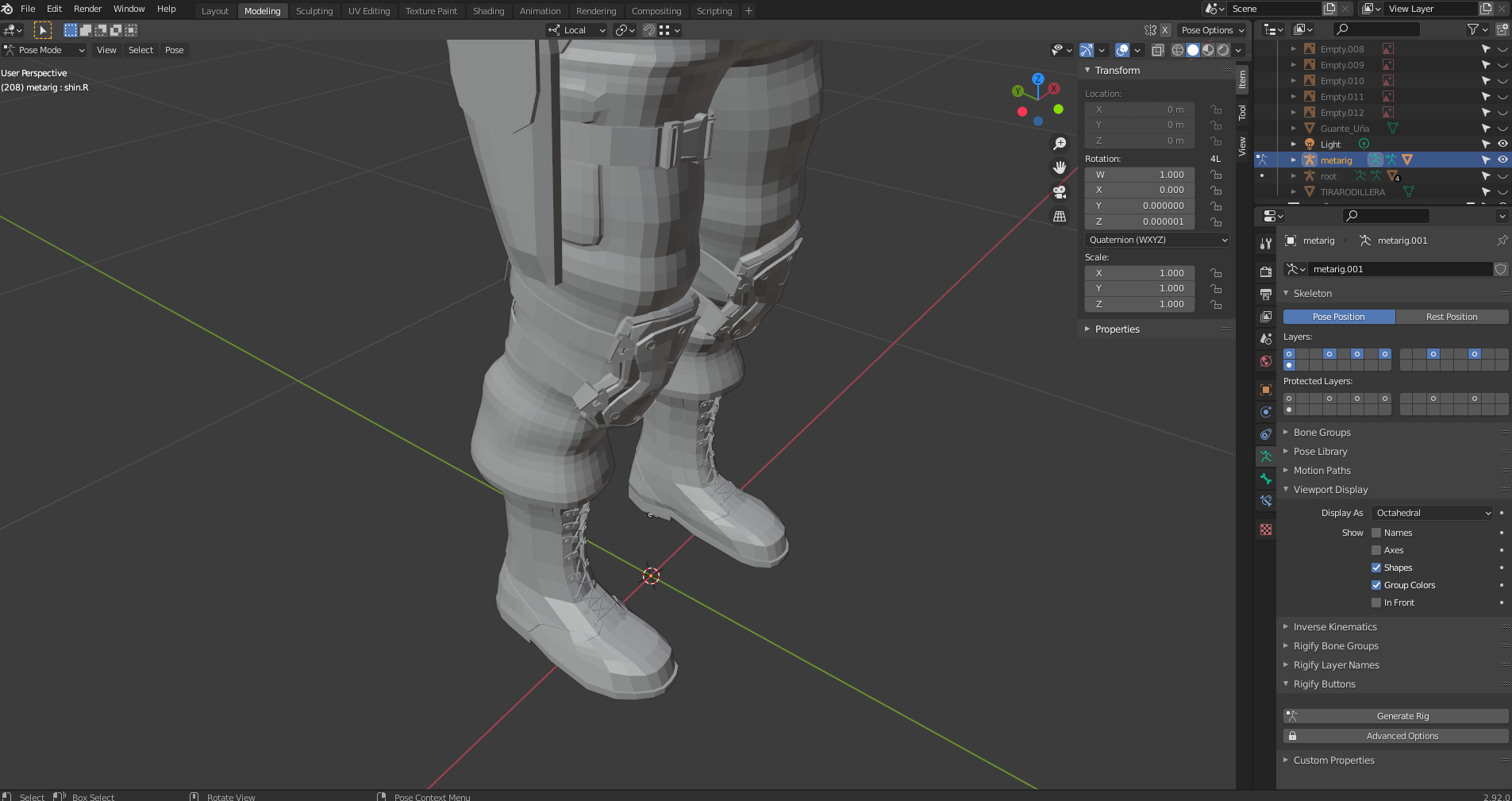Open the File menu
Screen dimensions: 1512x801
28,9
